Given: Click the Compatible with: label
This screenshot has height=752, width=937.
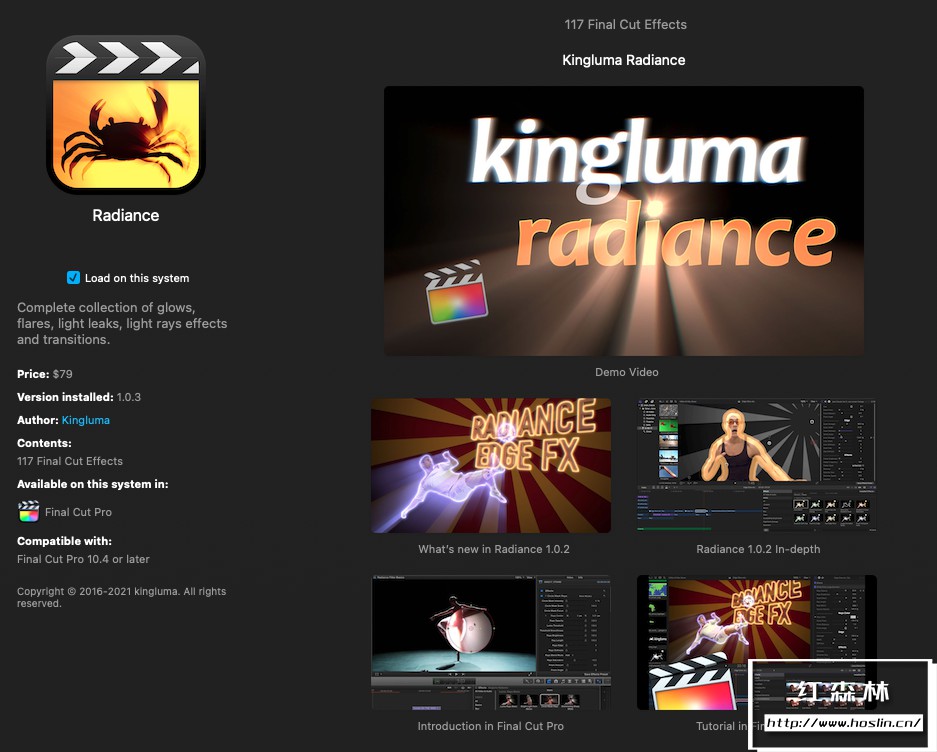Looking at the screenshot, I should click(x=65, y=541).
